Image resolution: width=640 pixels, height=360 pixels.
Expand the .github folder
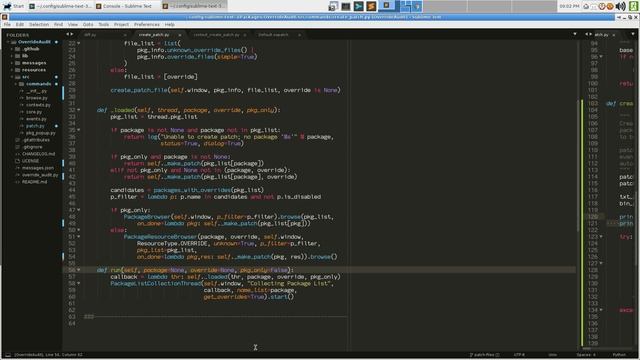(12, 49)
